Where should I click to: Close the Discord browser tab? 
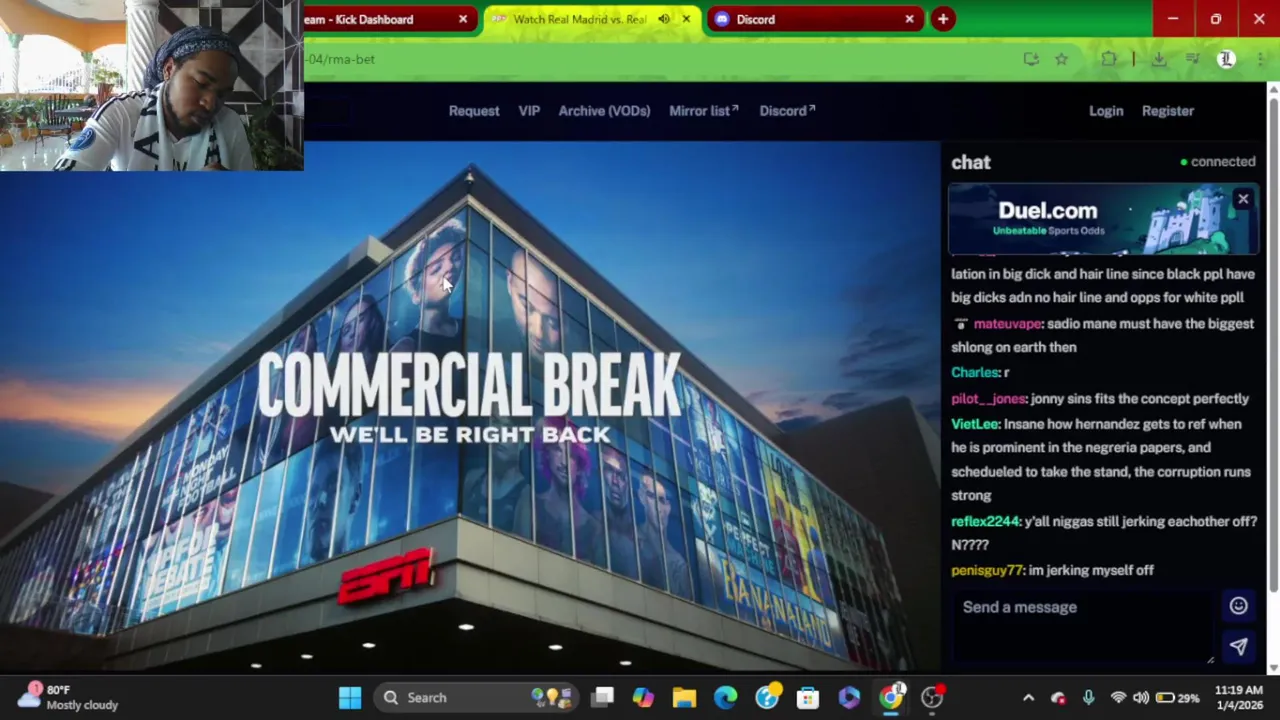coord(909,19)
